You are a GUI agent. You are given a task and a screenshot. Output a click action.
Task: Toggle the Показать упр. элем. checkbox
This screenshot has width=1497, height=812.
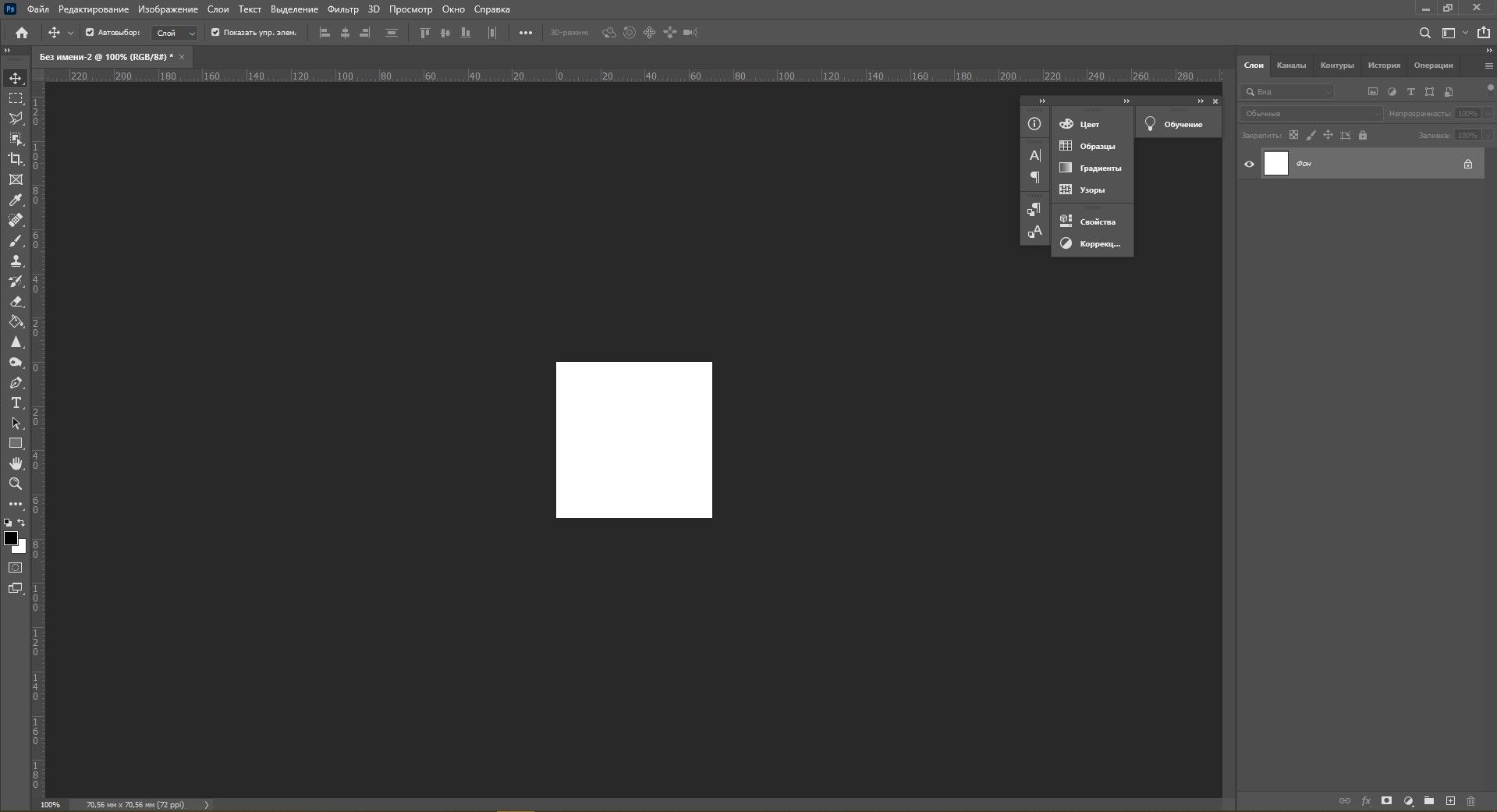215,33
